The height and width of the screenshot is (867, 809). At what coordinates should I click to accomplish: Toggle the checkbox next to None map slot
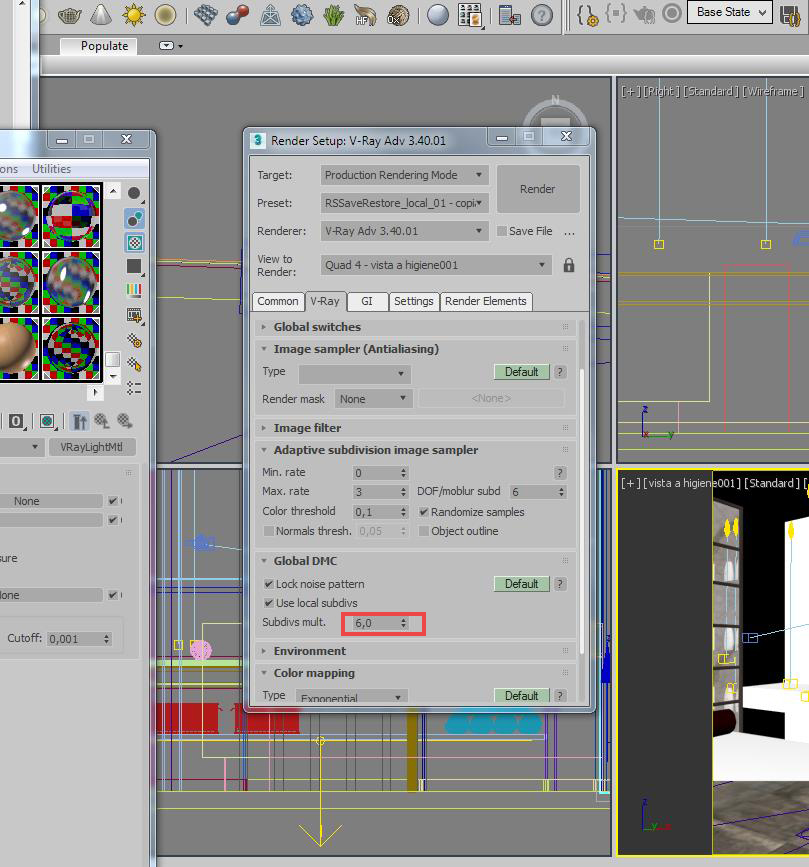(113, 501)
